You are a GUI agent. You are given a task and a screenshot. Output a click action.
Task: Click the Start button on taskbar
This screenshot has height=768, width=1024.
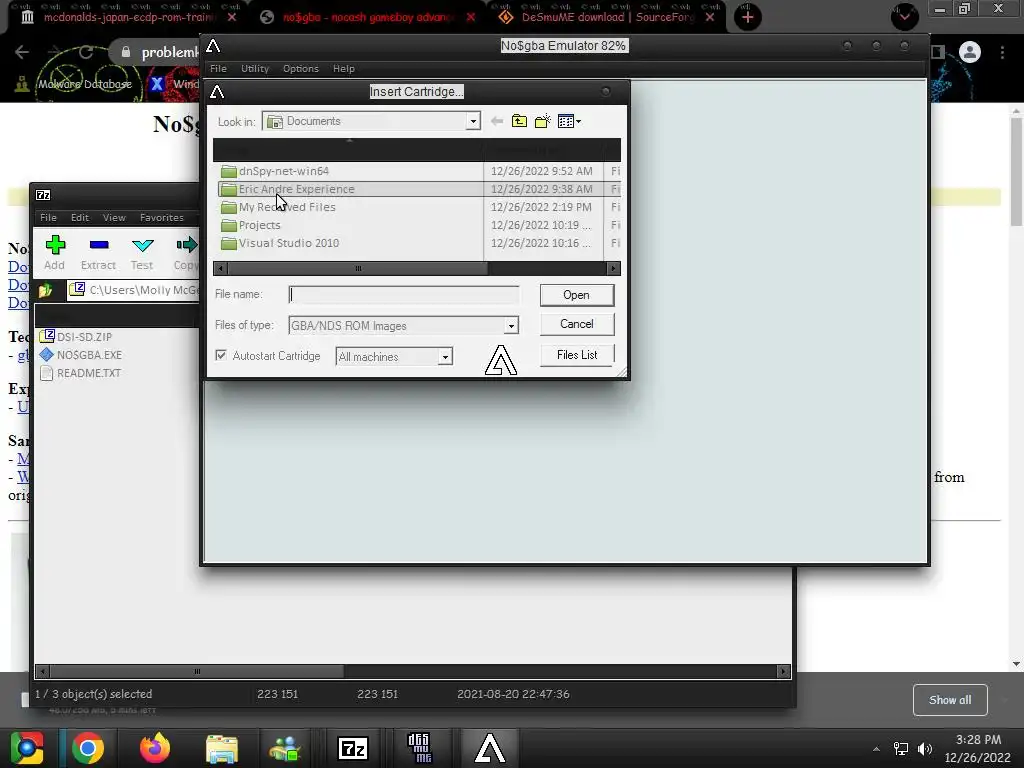pos(26,748)
